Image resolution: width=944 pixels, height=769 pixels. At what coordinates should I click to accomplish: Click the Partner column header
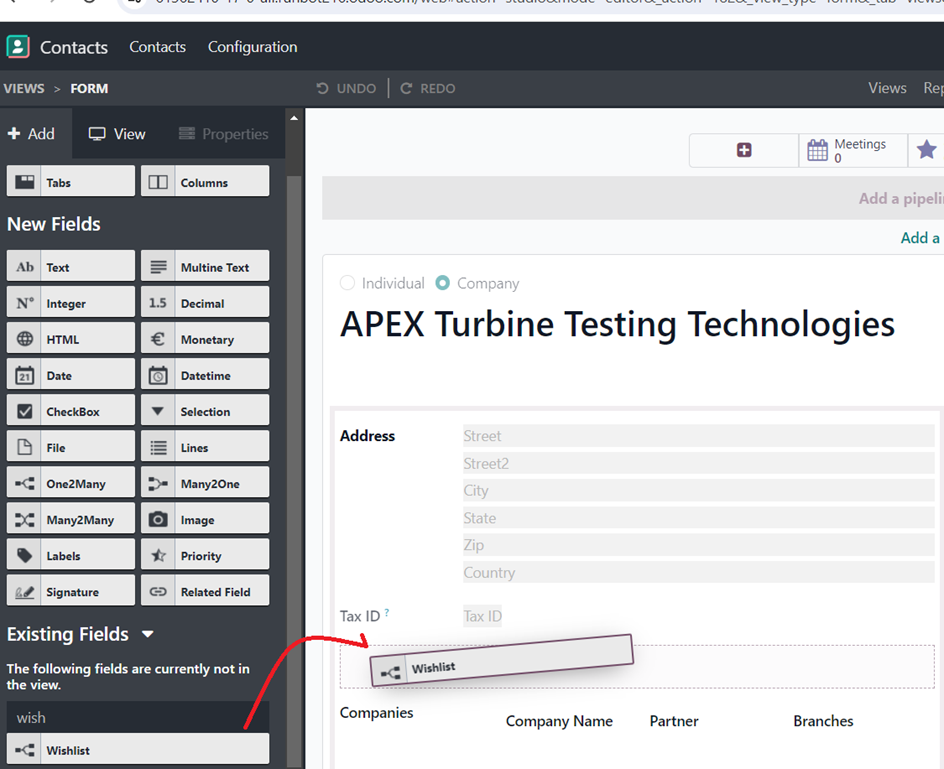674,721
